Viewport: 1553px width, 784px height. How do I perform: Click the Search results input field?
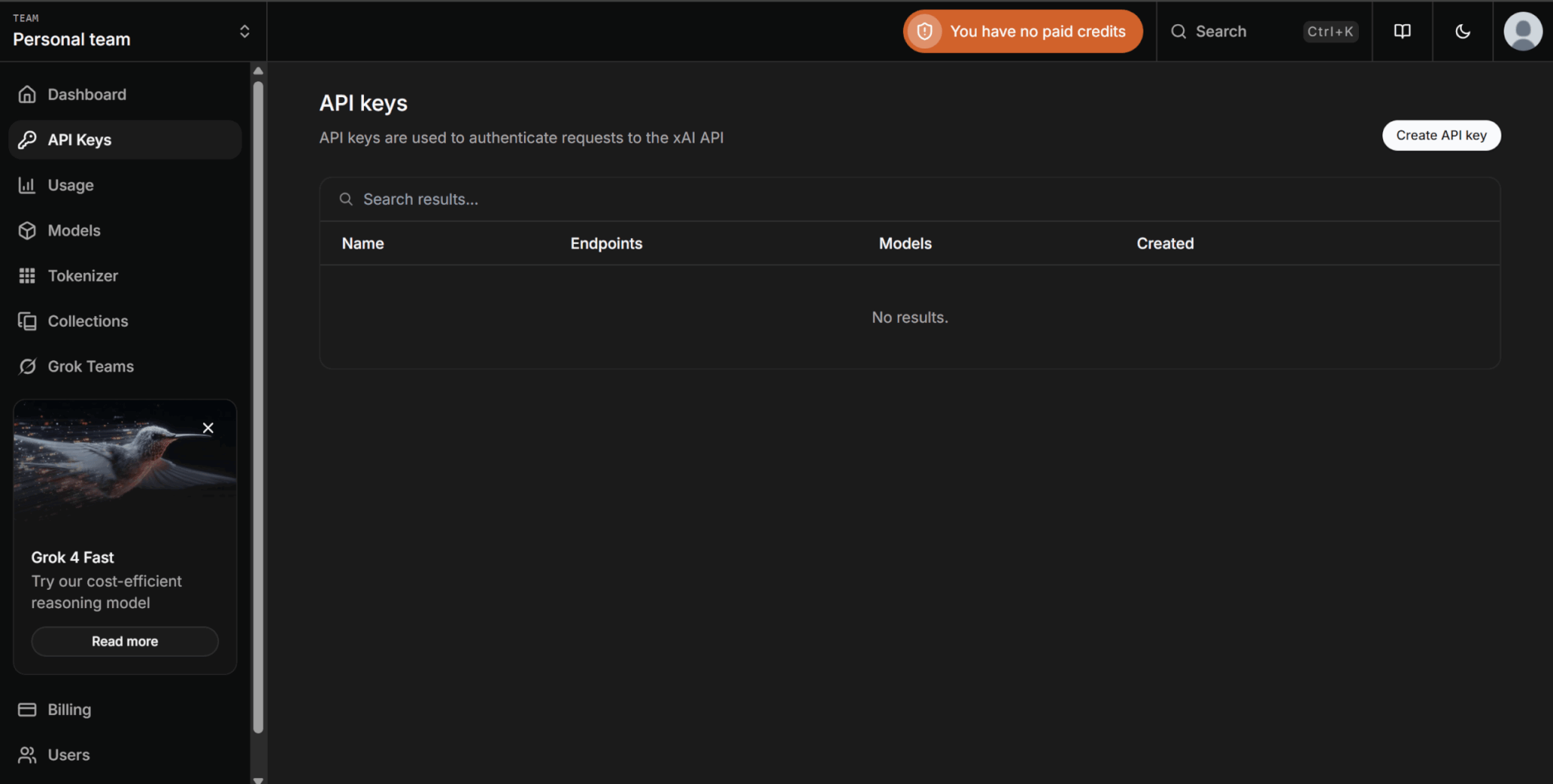(910, 199)
